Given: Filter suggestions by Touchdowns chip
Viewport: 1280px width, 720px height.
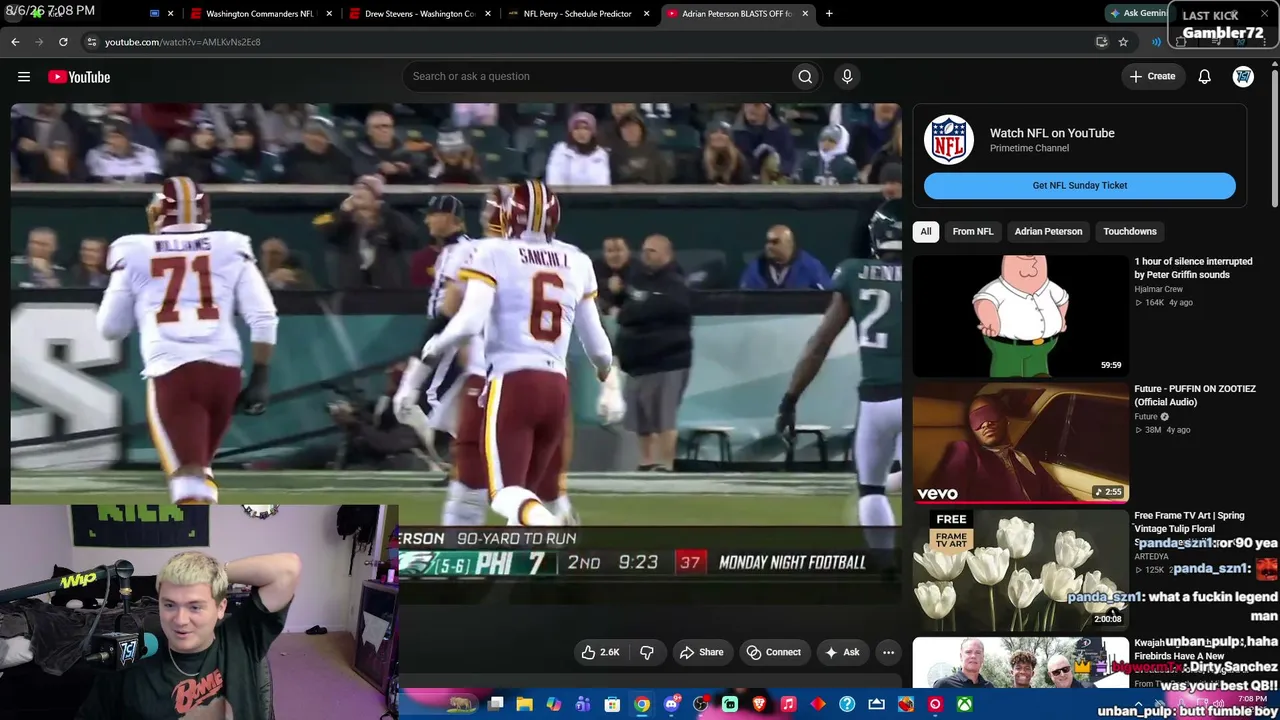Looking at the screenshot, I should point(1130,231).
